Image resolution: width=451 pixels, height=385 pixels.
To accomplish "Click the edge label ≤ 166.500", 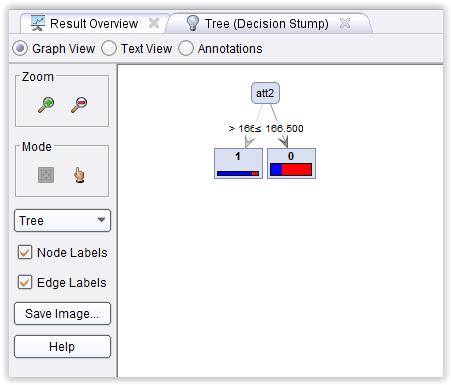I will click(x=279, y=129).
